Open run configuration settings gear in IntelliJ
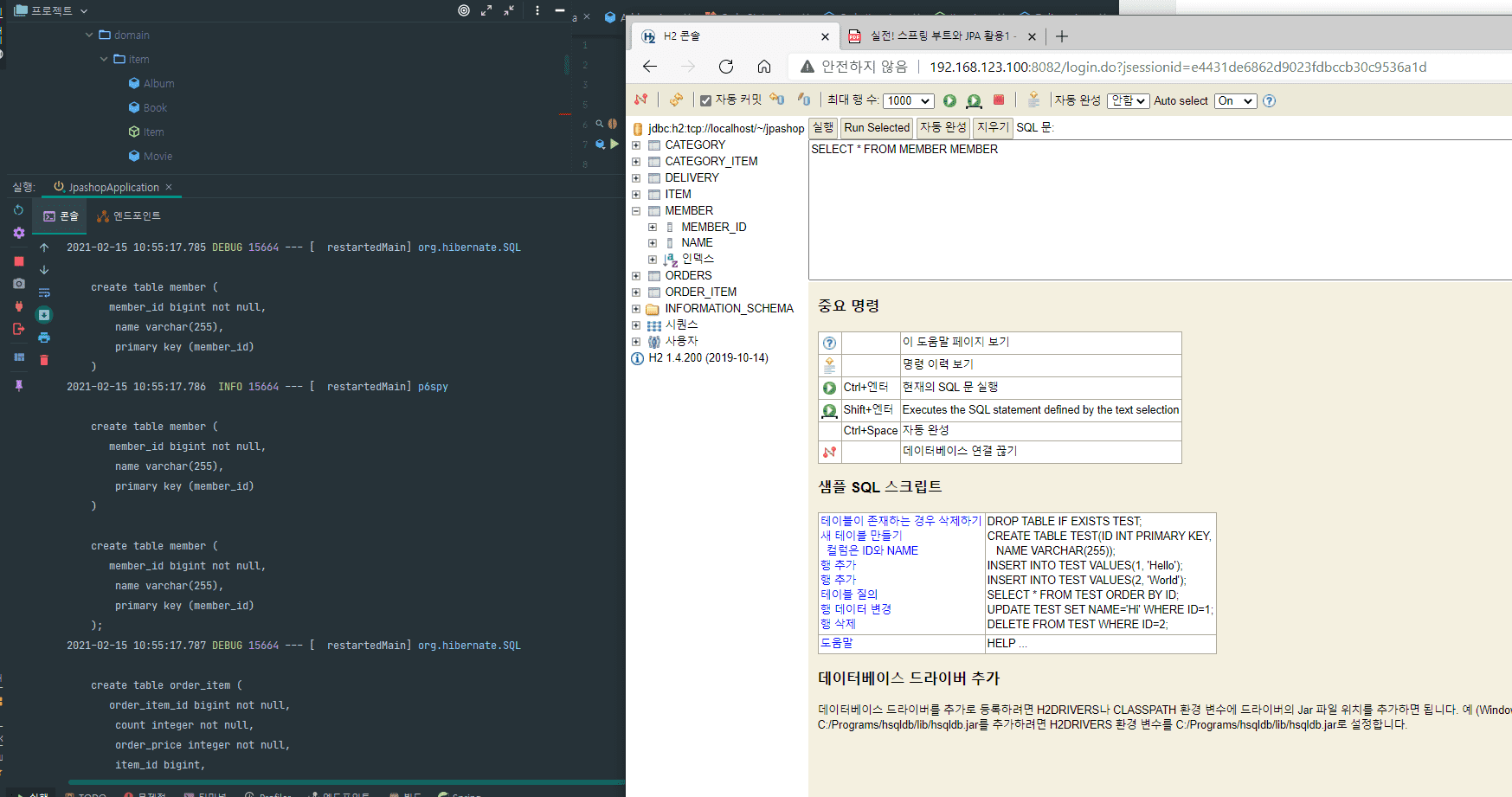Viewport: 1512px width, 797px height. (x=19, y=233)
